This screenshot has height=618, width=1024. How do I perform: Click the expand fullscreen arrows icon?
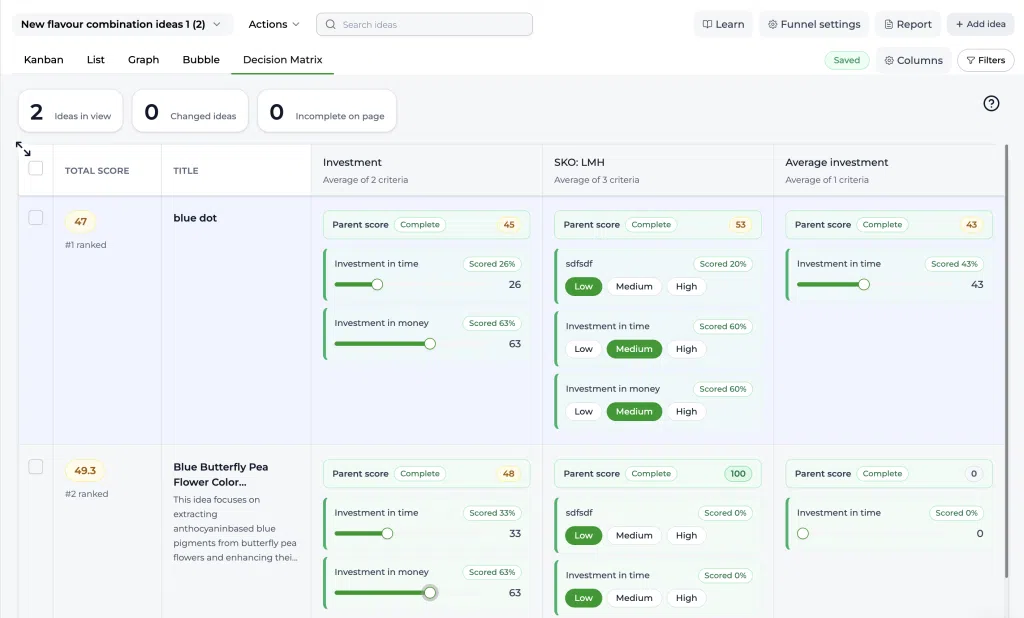click(x=24, y=149)
